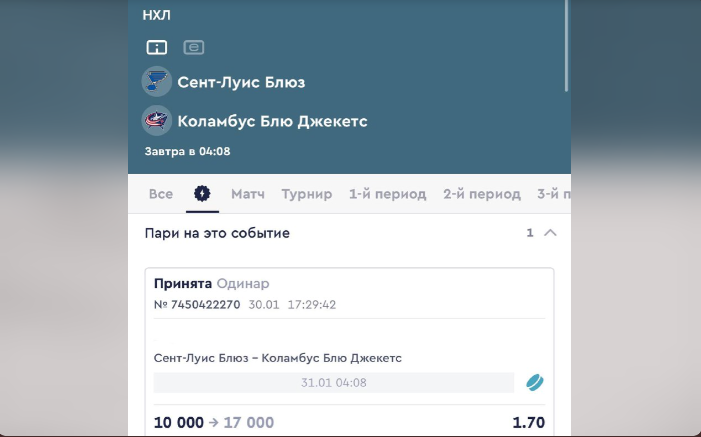Switch to the Матч tab
Image resolution: width=701 pixels, height=437 pixels.
pyautogui.click(x=248, y=194)
